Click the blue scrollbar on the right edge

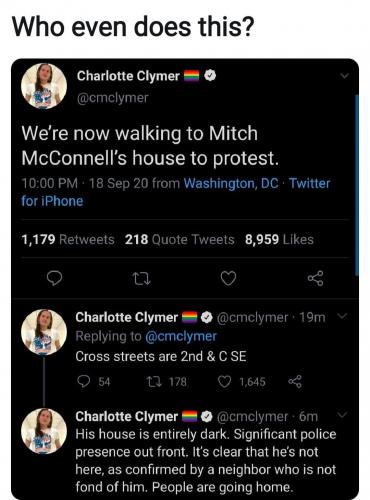click(x=357, y=185)
